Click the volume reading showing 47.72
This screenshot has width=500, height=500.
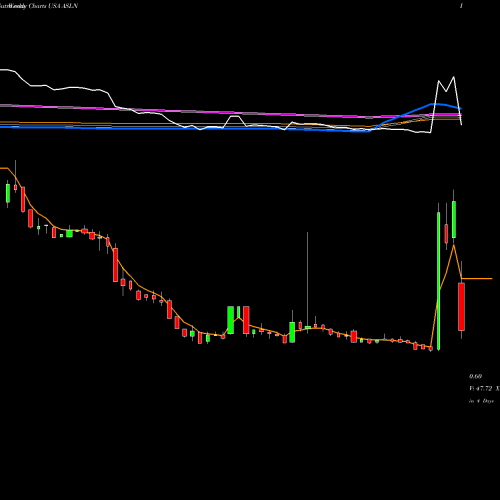click(484, 388)
